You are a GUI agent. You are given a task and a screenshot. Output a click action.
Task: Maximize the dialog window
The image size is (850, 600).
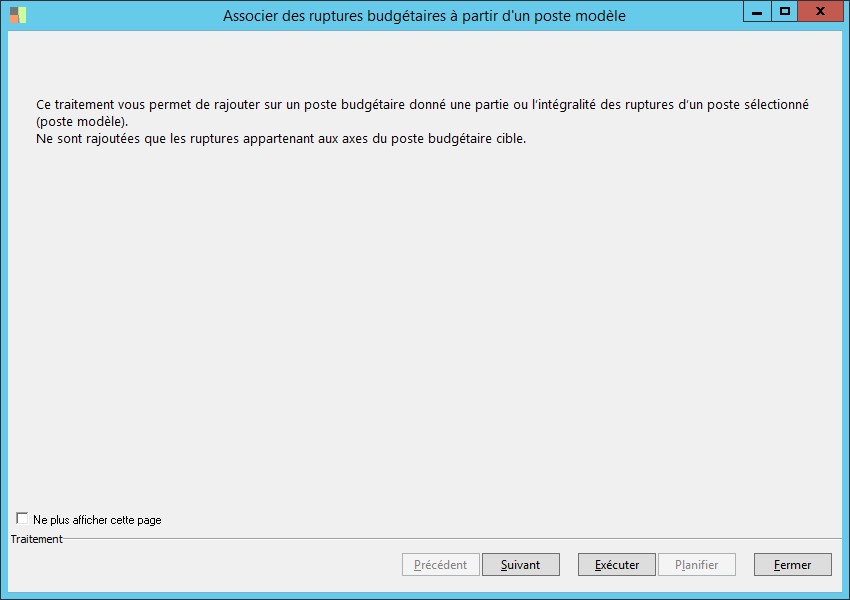pos(785,12)
